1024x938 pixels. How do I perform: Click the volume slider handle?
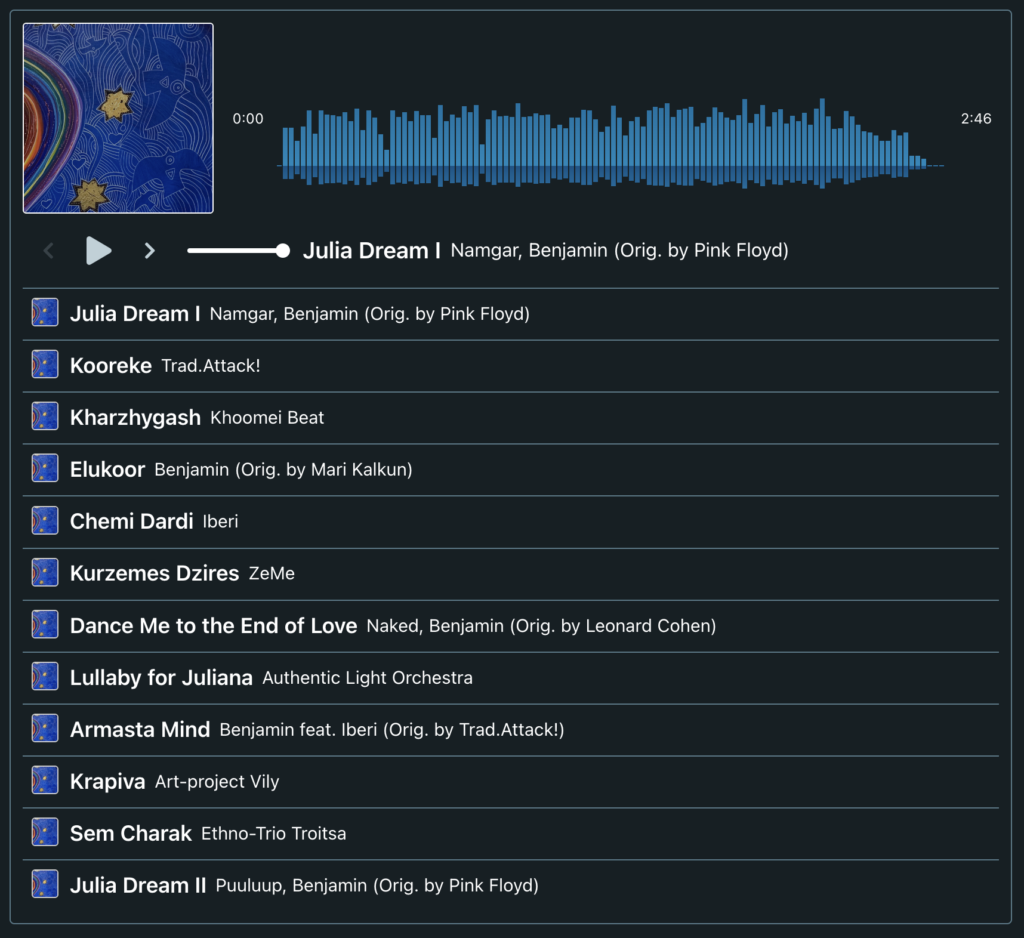coord(283,251)
